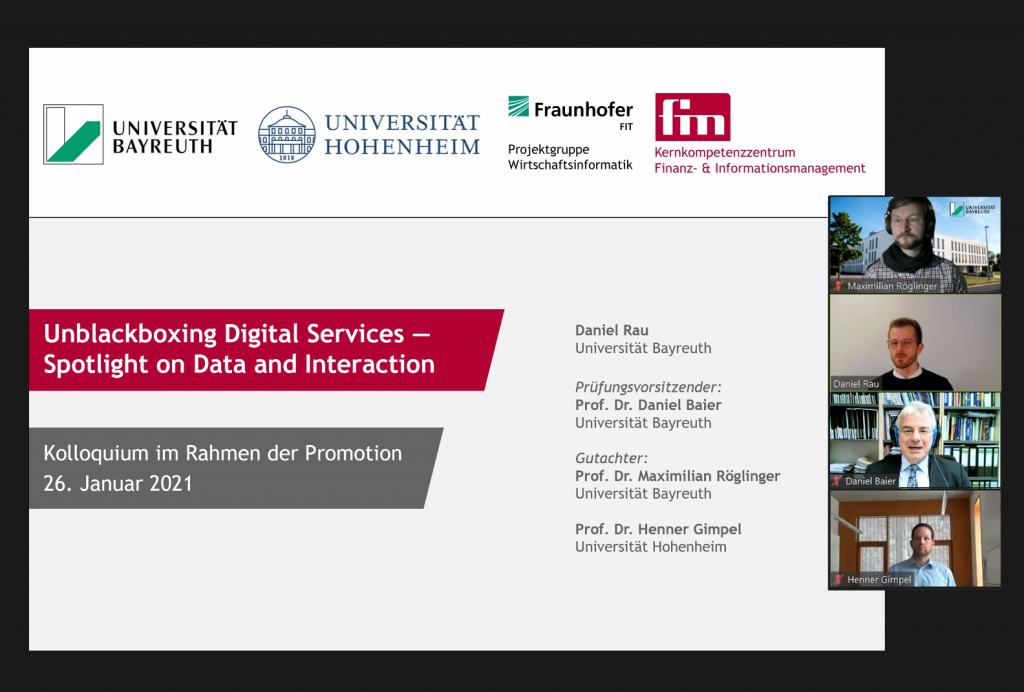Click the Fraunhofer FIT logo

(x=571, y=113)
